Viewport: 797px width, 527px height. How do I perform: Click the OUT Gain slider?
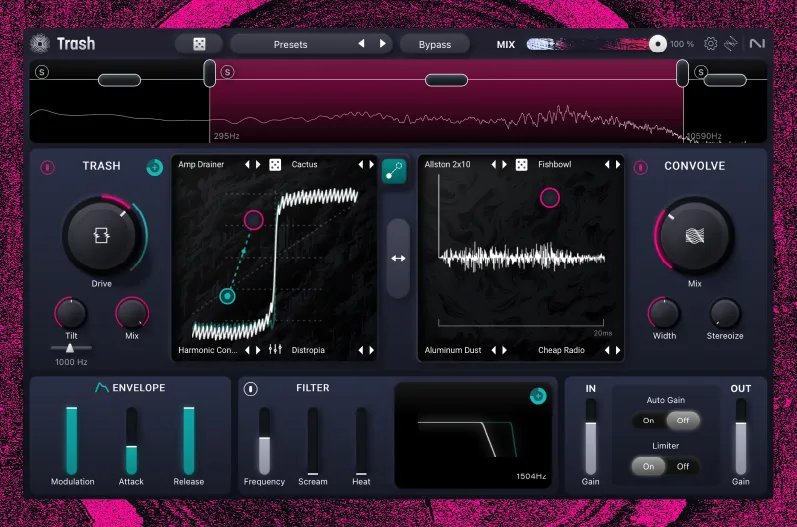pyautogui.click(x=741, y=437)
